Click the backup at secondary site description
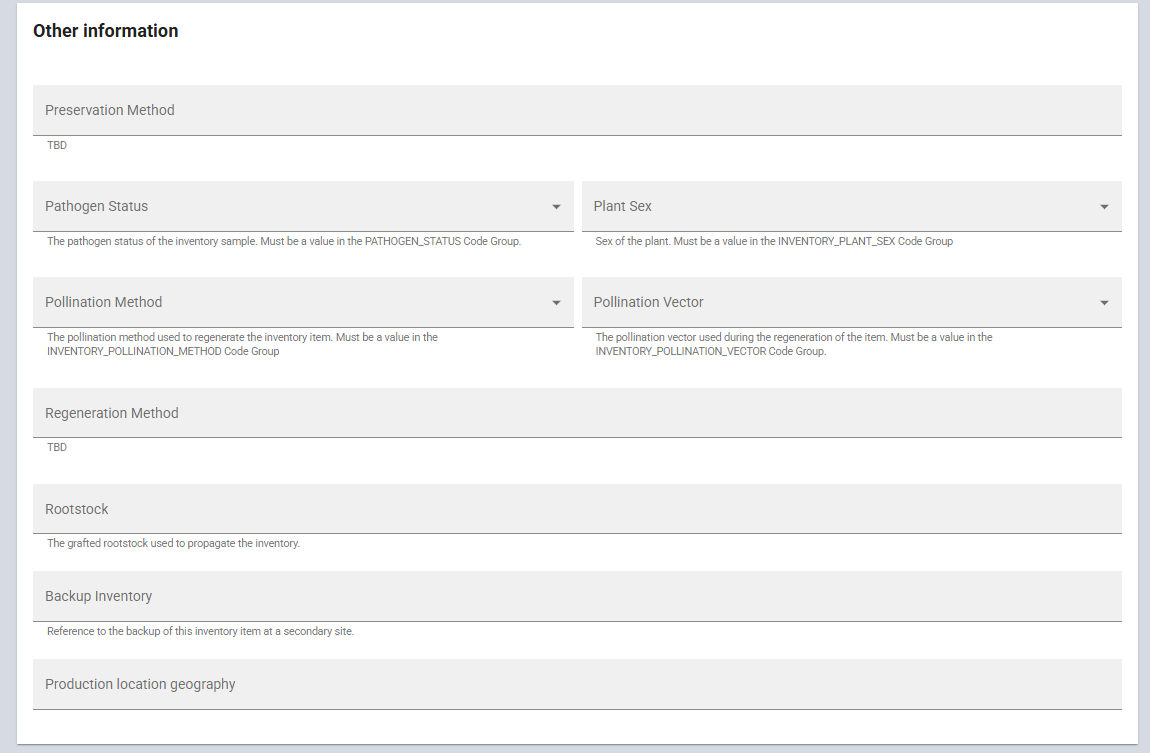The width and height of the screenshot is (1150, 753). pyautogui.click(x=200, y=632)
